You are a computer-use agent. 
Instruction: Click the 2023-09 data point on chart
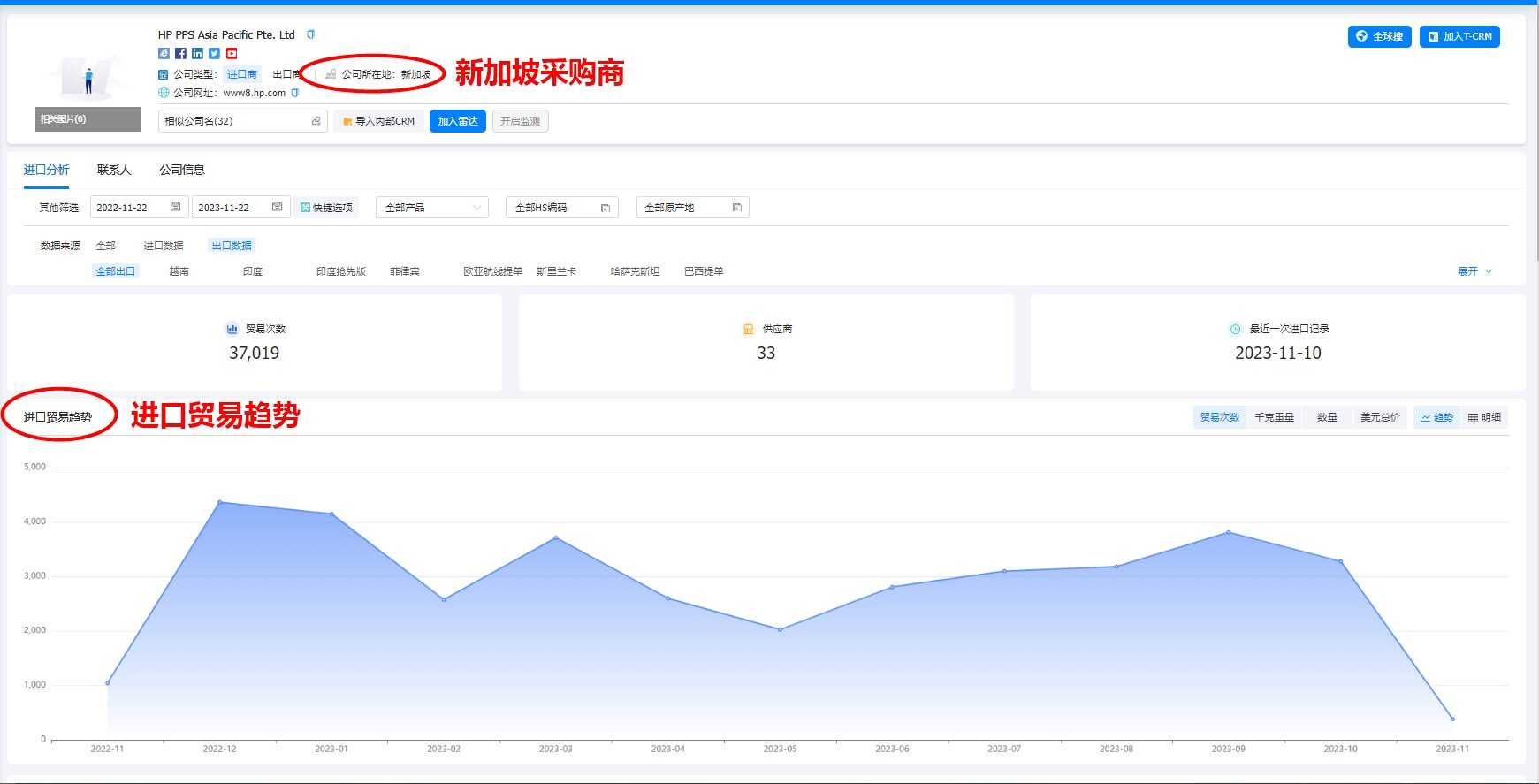click(1229, 532)
